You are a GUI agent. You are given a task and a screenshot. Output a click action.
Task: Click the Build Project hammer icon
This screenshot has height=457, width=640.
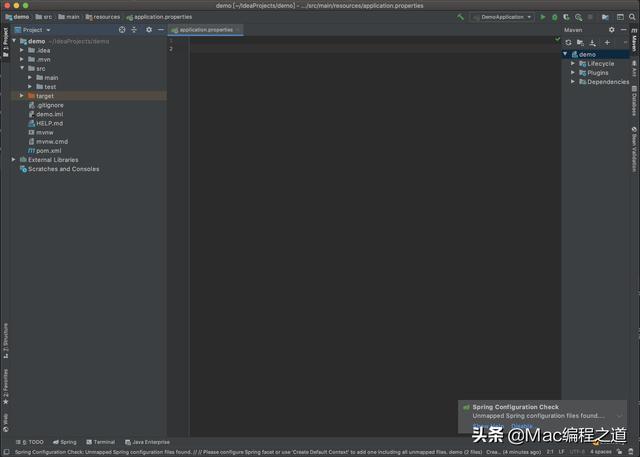pos(460,17)
